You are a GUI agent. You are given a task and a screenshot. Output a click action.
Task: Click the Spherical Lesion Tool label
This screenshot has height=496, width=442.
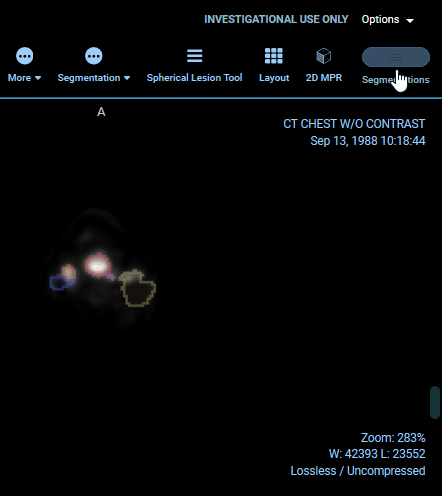pyautogui.click(x=195, y=78)
